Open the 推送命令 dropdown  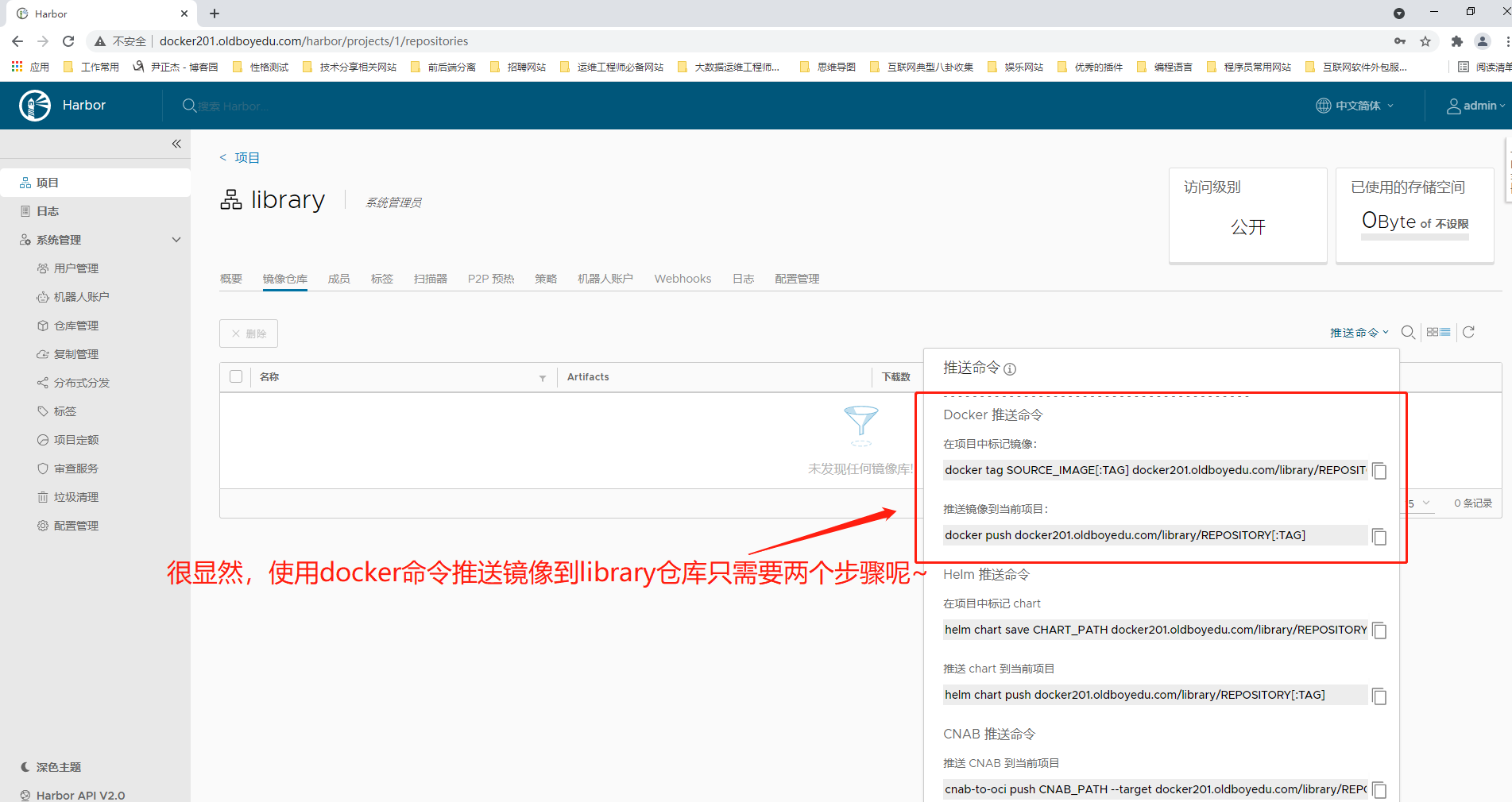[1359, 333]
